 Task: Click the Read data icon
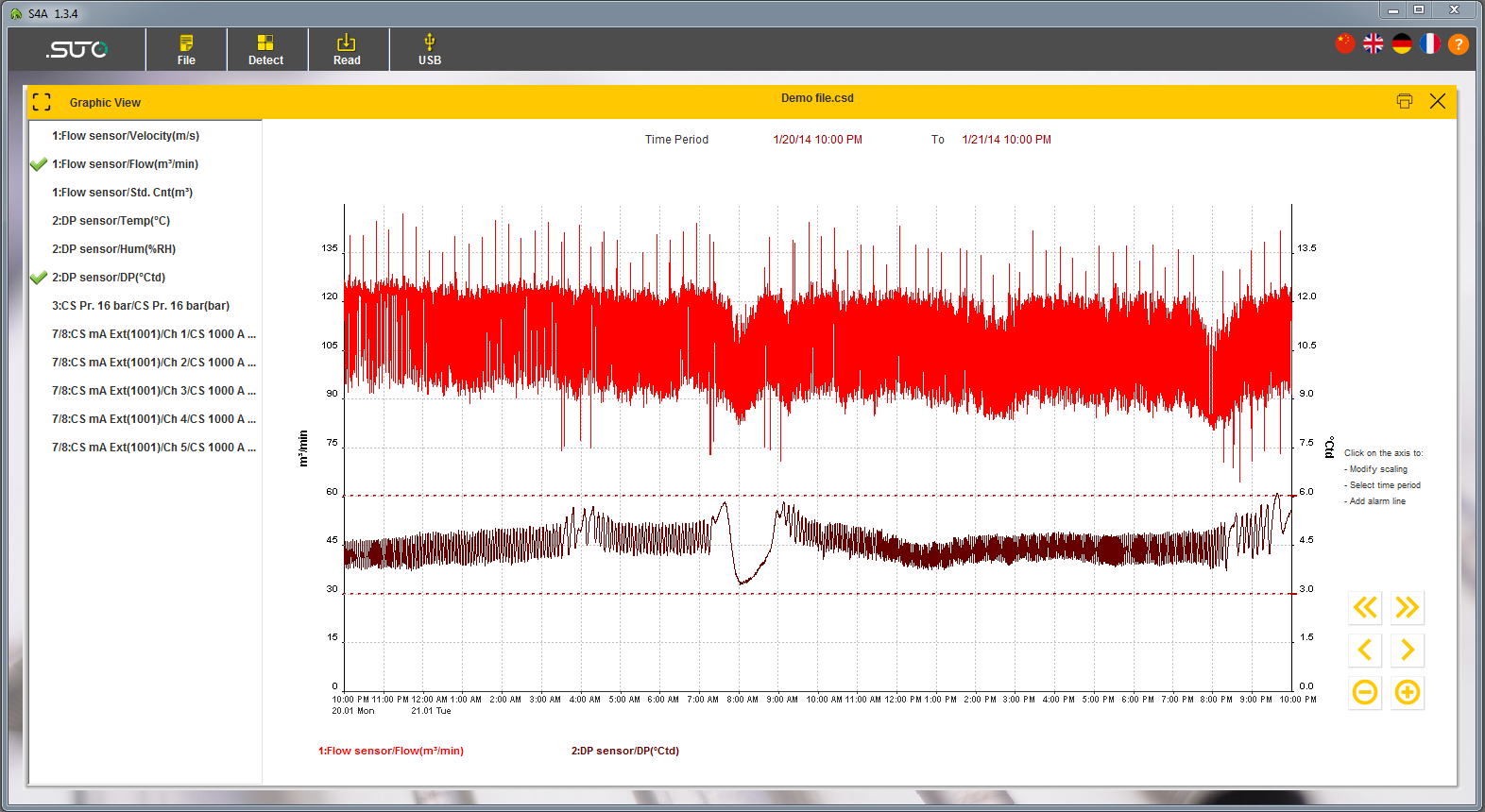(347, 49)
